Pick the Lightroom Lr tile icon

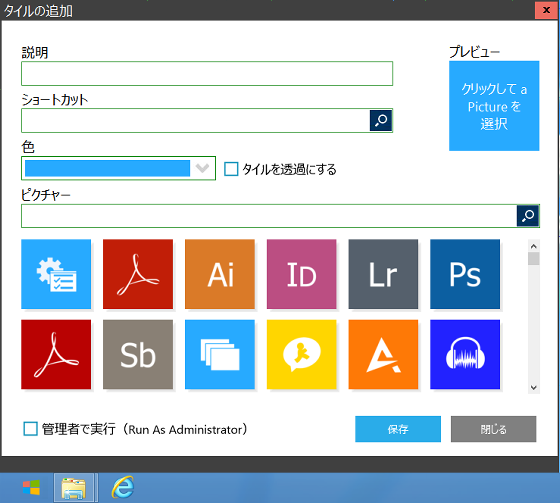tap(383, 274)
